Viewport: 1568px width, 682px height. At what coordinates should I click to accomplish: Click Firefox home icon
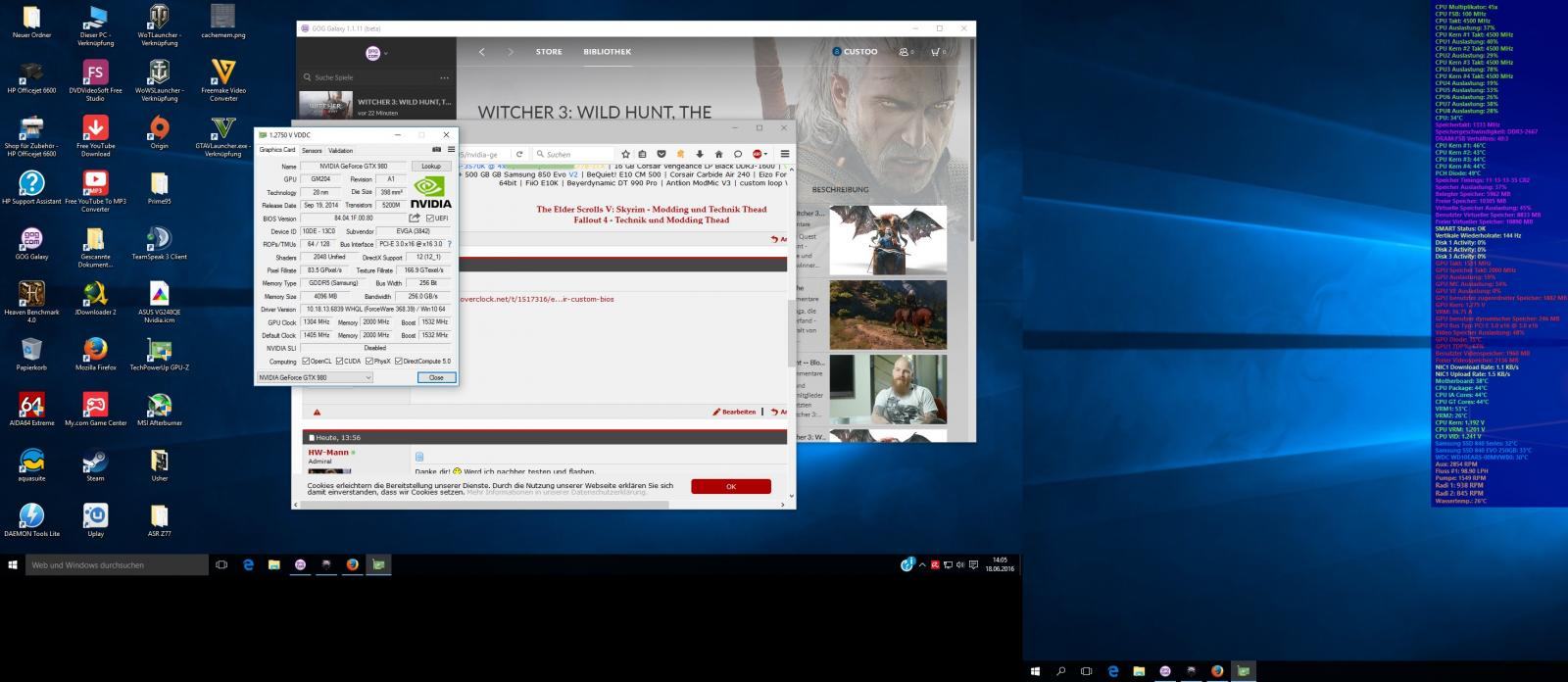(718, 154)
